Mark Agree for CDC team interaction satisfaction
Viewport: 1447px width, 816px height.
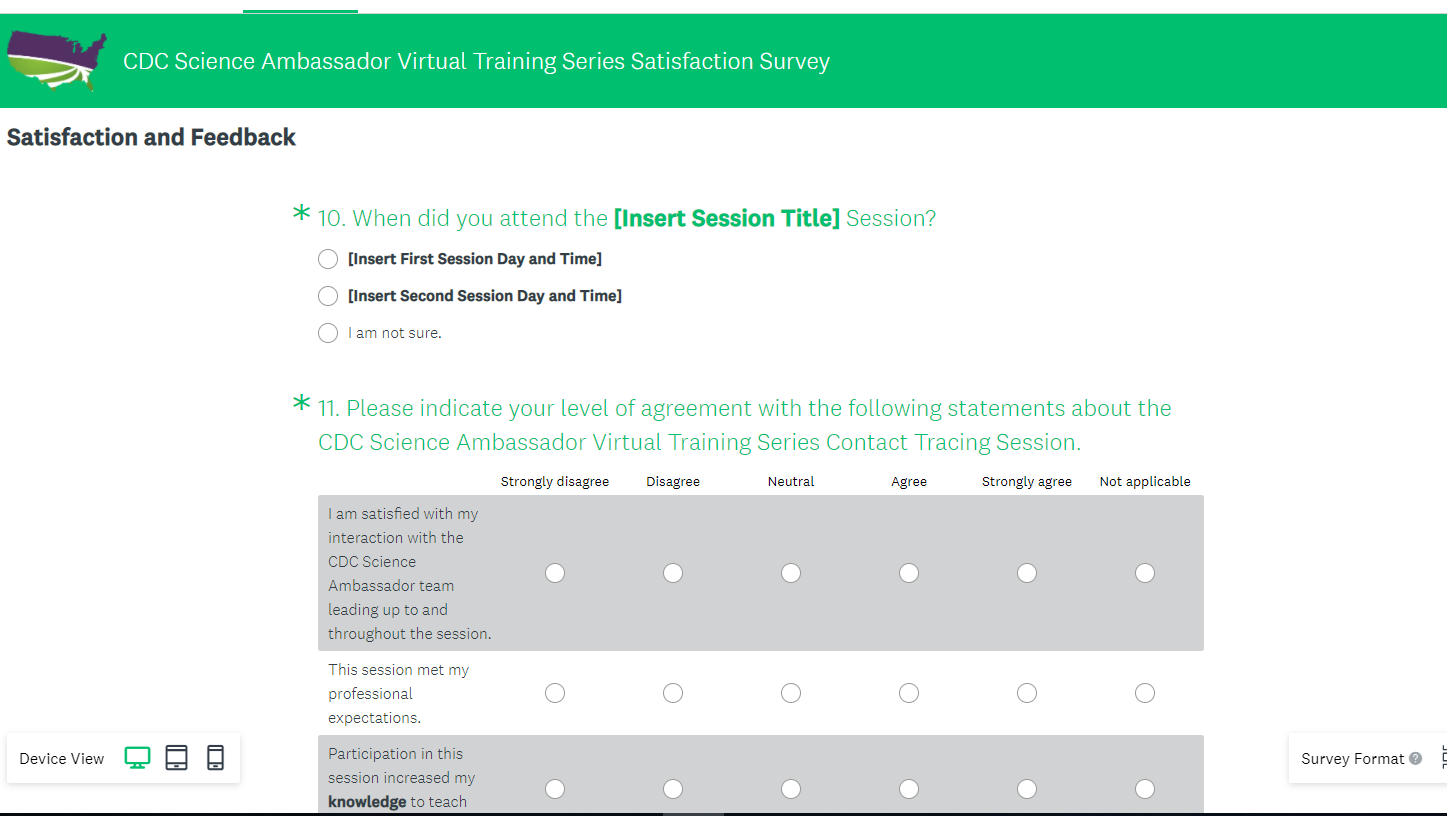[909, 573]
